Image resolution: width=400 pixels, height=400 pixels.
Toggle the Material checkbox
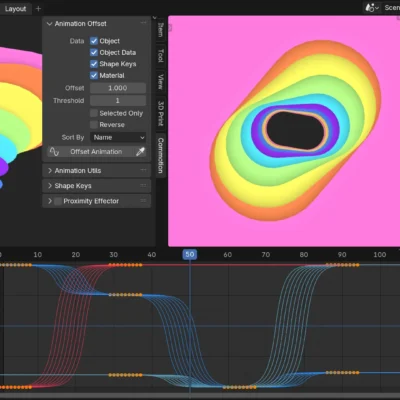(x=94, y=75)
